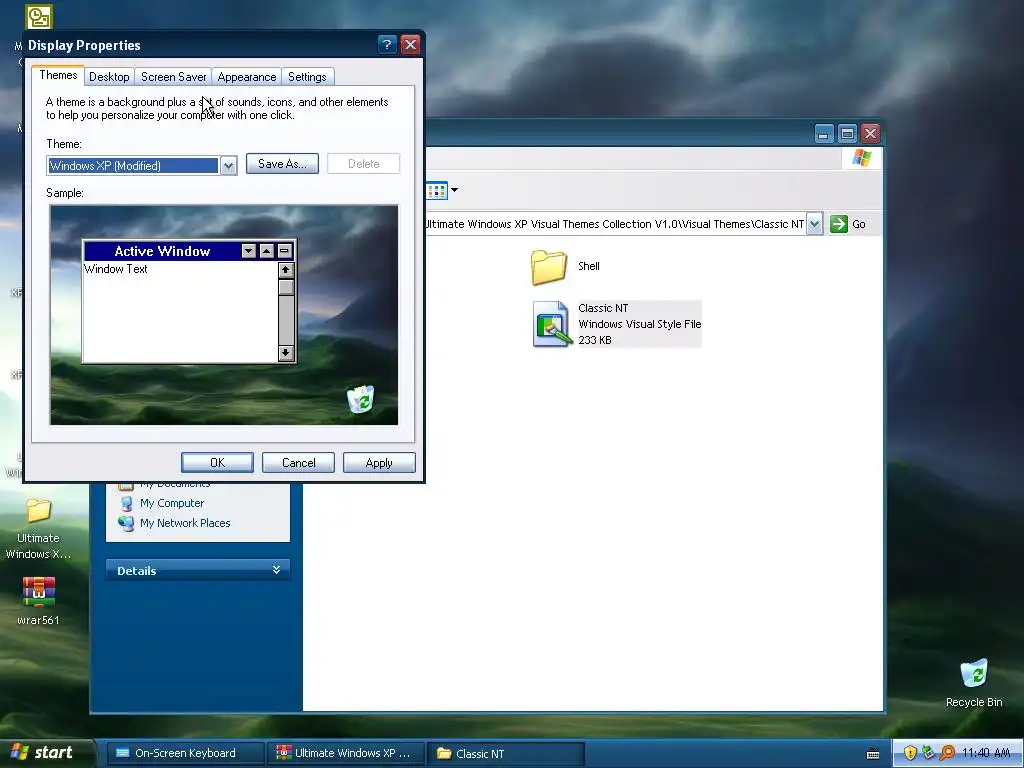The width and height of the screenshot is (1024, 768).
Task: Cancel the Display Properties dialog
Action: click(x=298, y=462)
